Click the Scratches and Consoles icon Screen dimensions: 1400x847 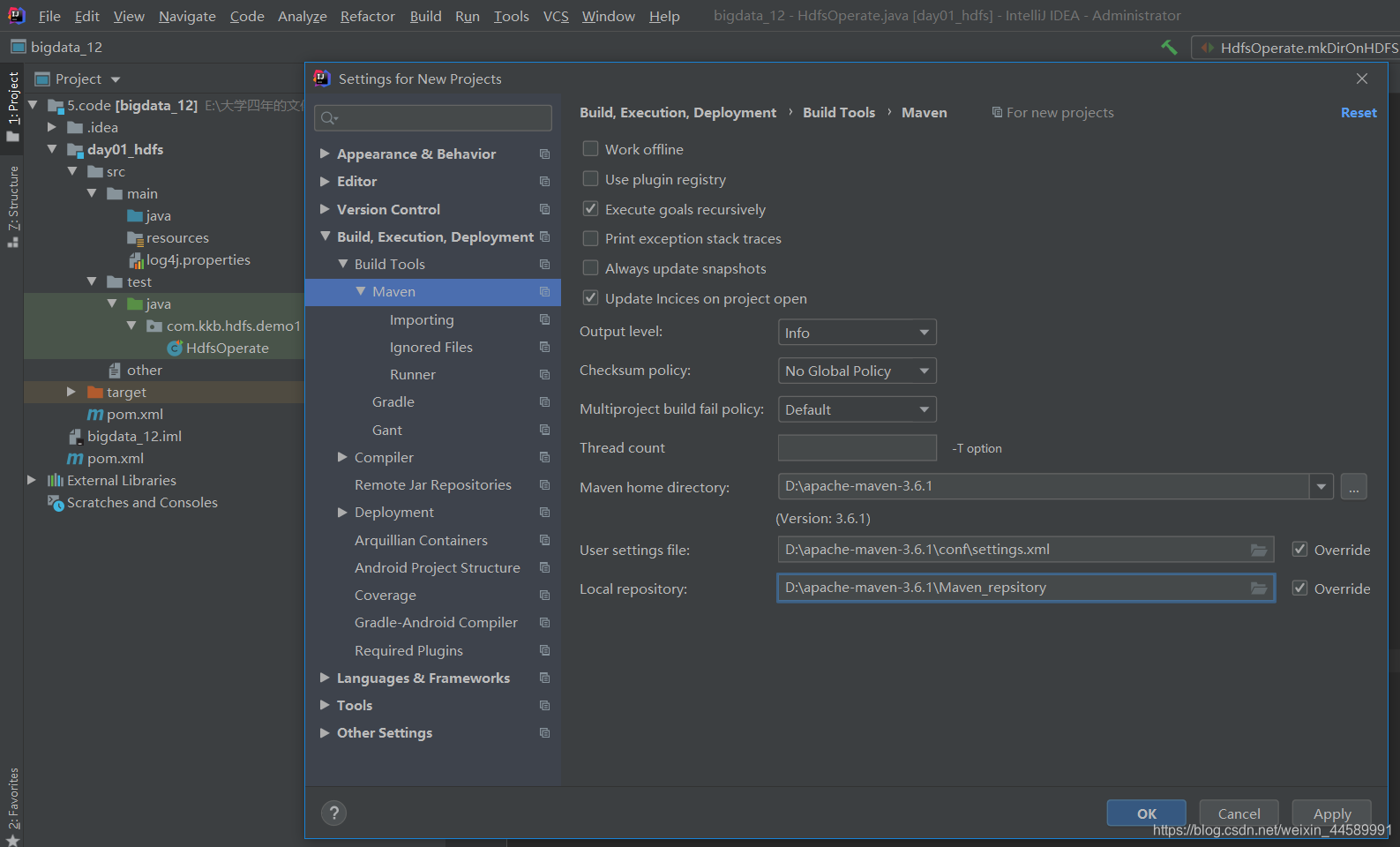pyautogui.click(x=56, y=503)
